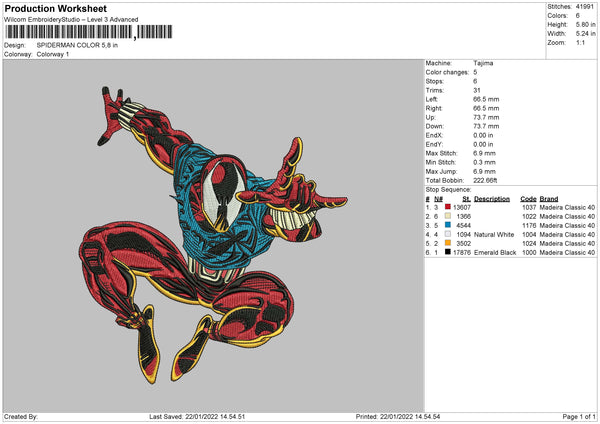Select the Brand column header
Viewport: 600px width, 424px height.
[555, 199]
